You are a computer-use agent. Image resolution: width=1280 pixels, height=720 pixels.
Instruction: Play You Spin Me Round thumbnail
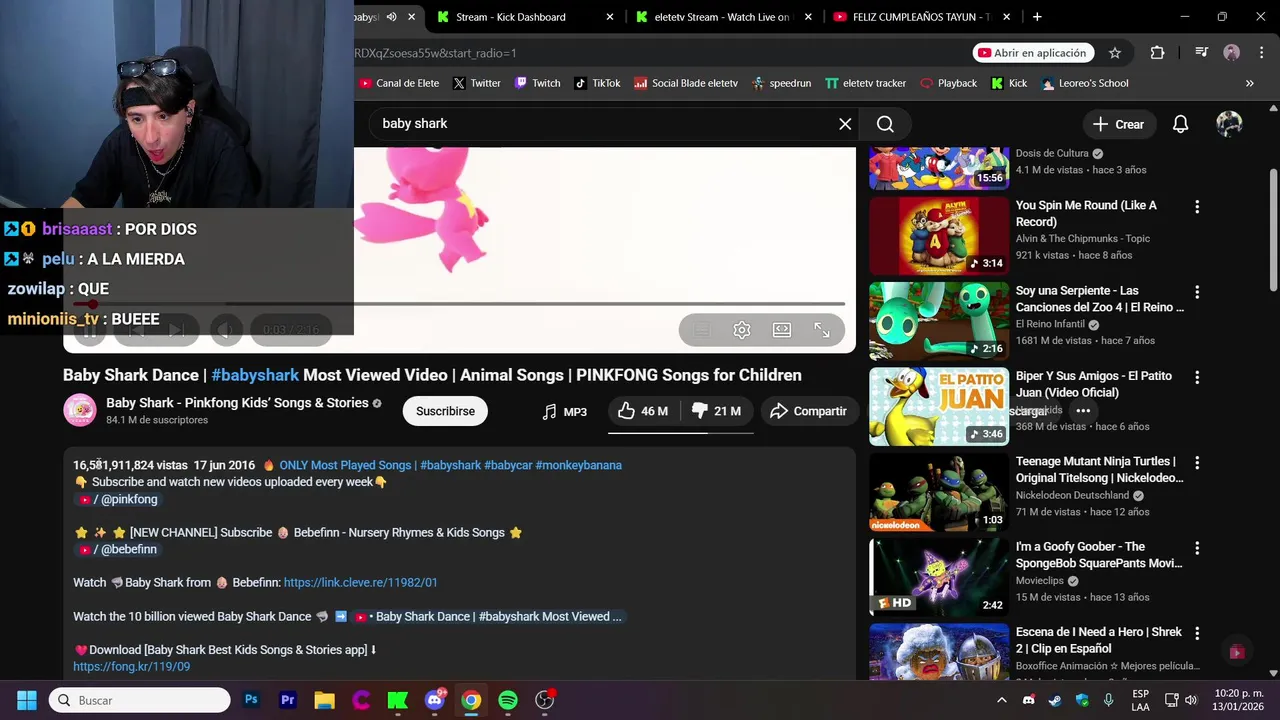click(x=939, y=236)
